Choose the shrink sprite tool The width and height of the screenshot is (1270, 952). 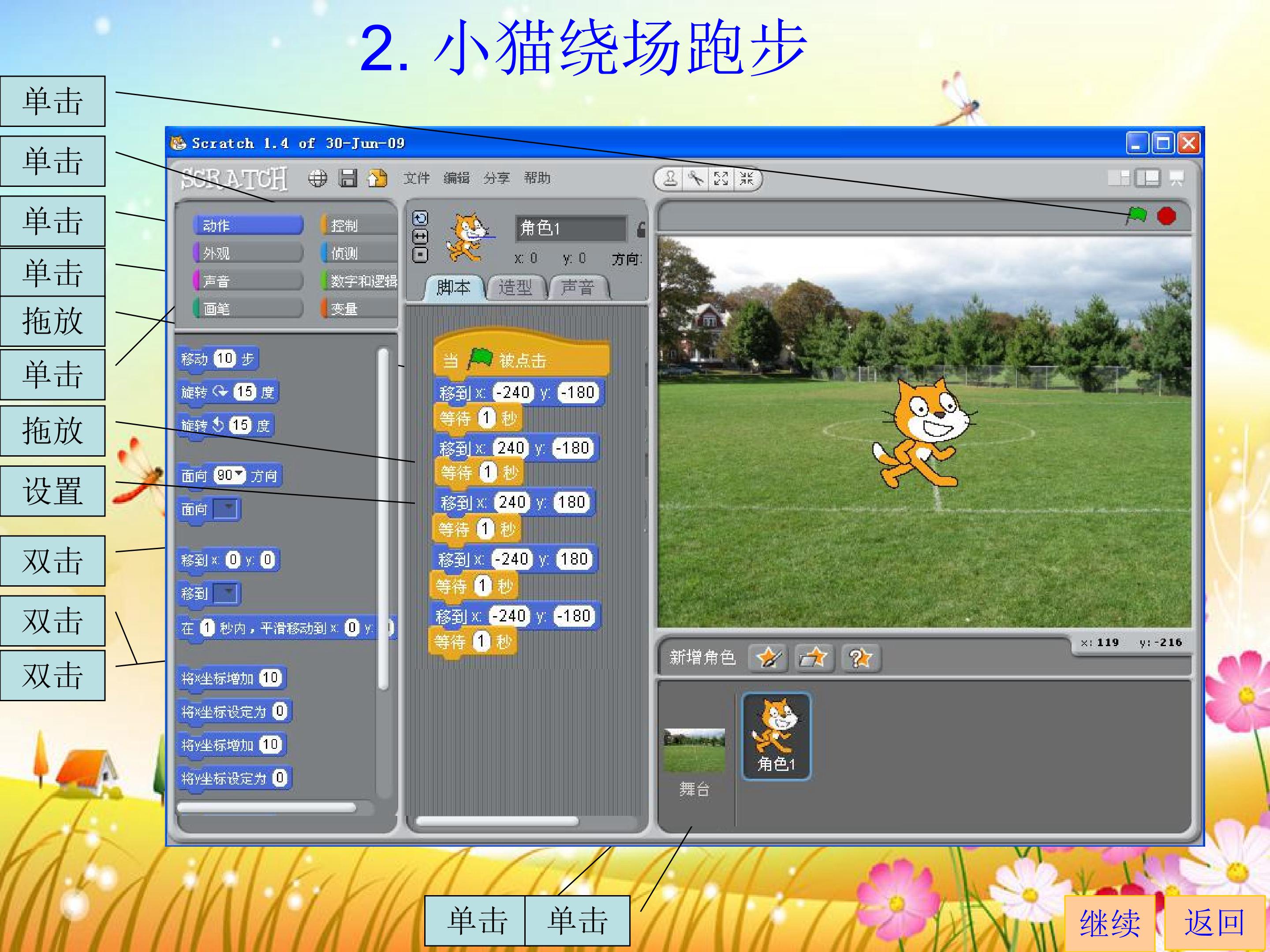point(747,179)
